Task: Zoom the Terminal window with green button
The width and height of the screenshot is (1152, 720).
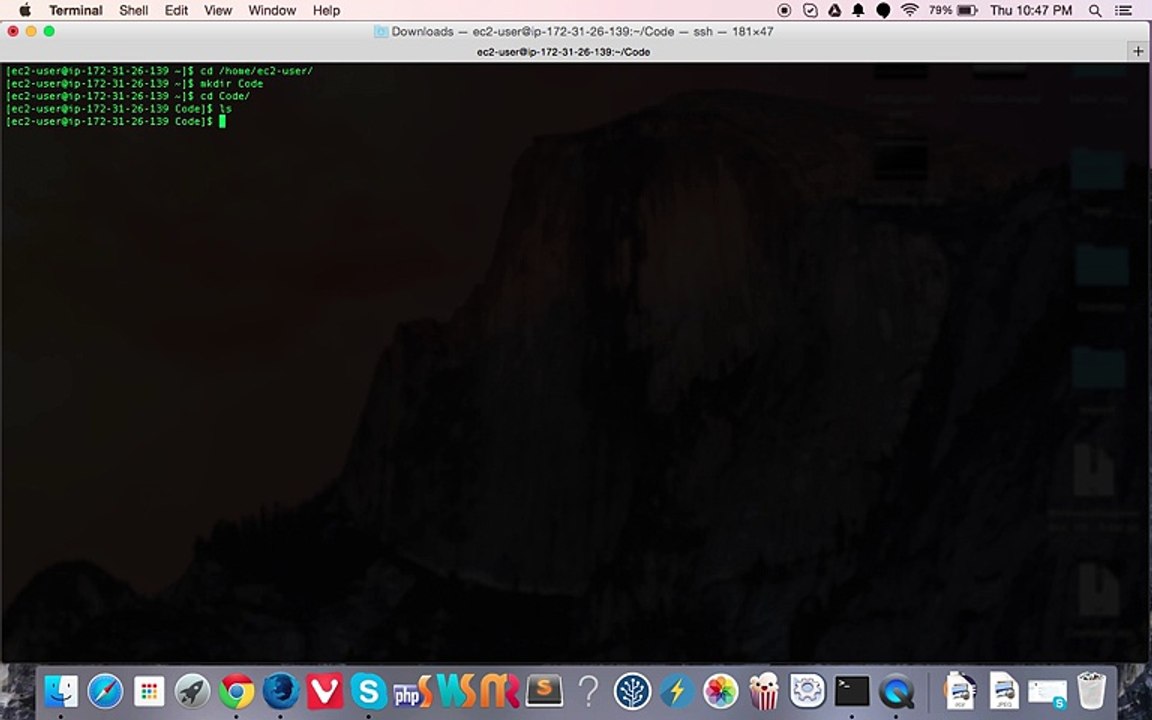Action: pyautogui.click(x=49, y=31)
